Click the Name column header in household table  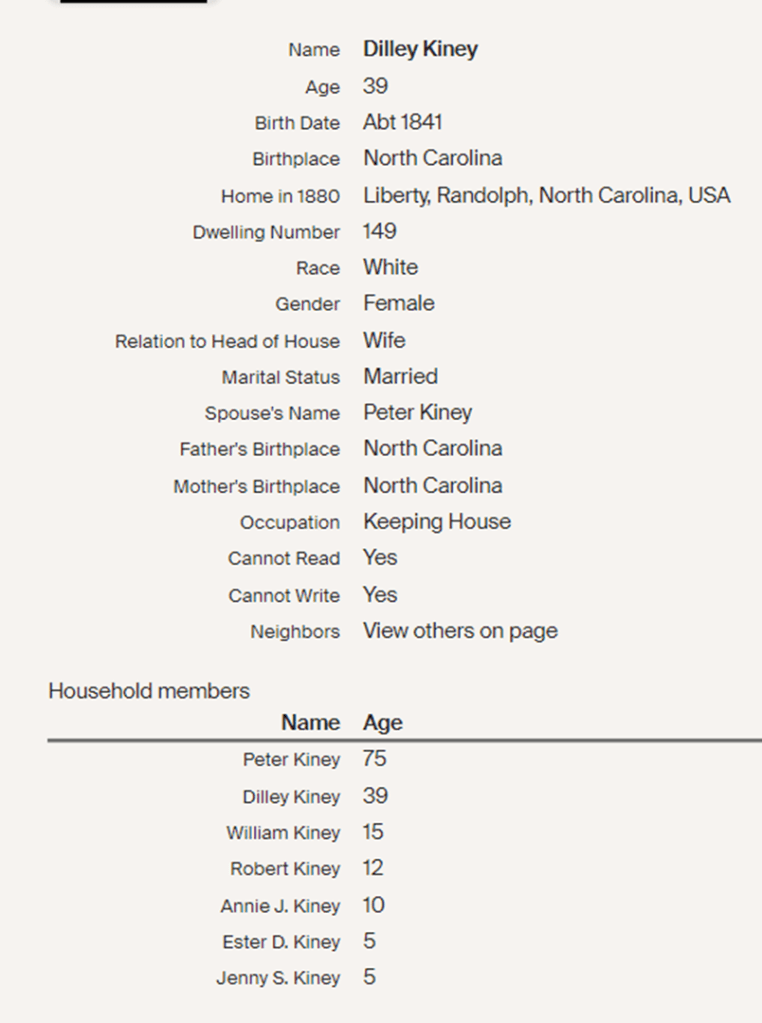(x=310, y=722)
